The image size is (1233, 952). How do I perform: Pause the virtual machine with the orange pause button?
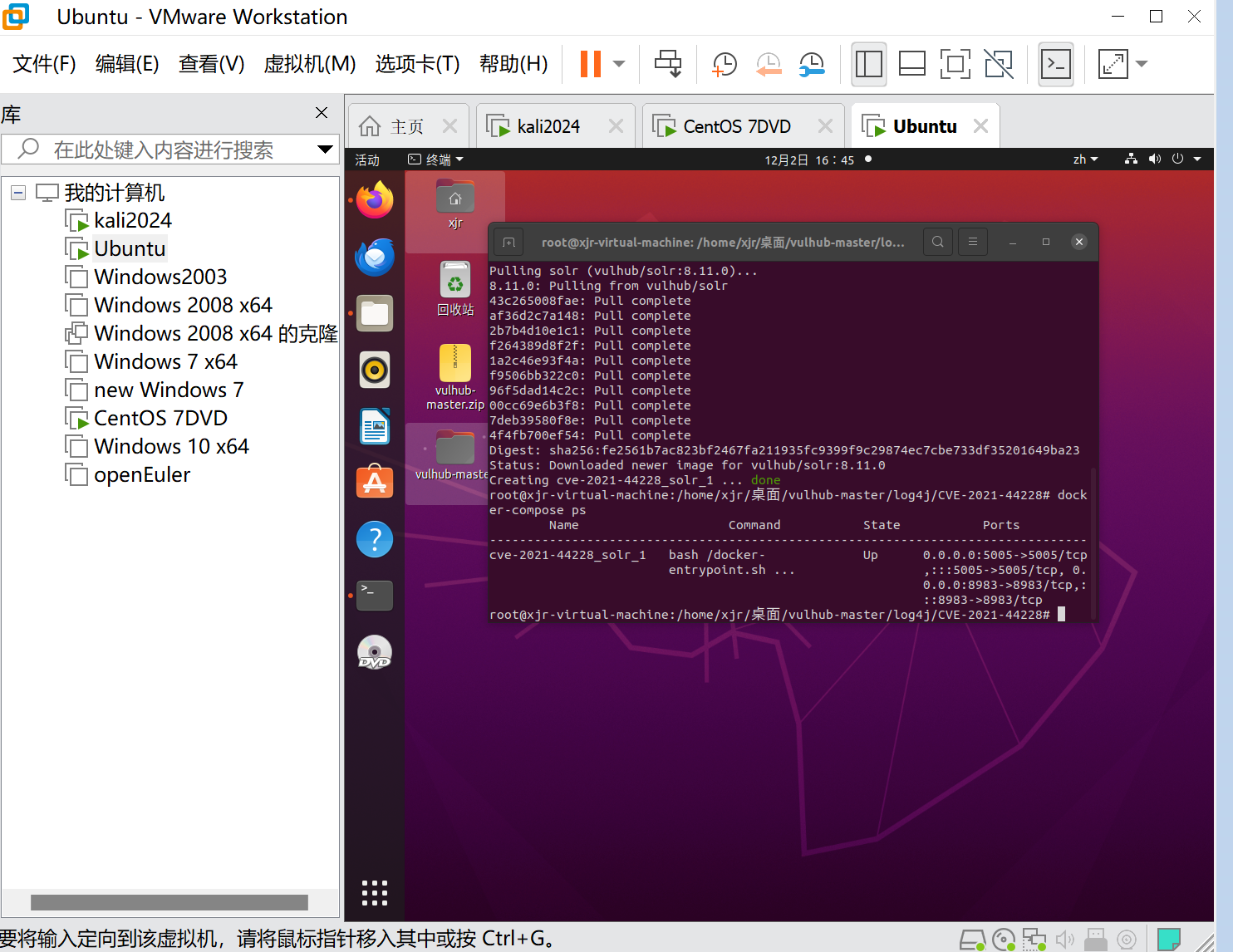tap(590, 64)
